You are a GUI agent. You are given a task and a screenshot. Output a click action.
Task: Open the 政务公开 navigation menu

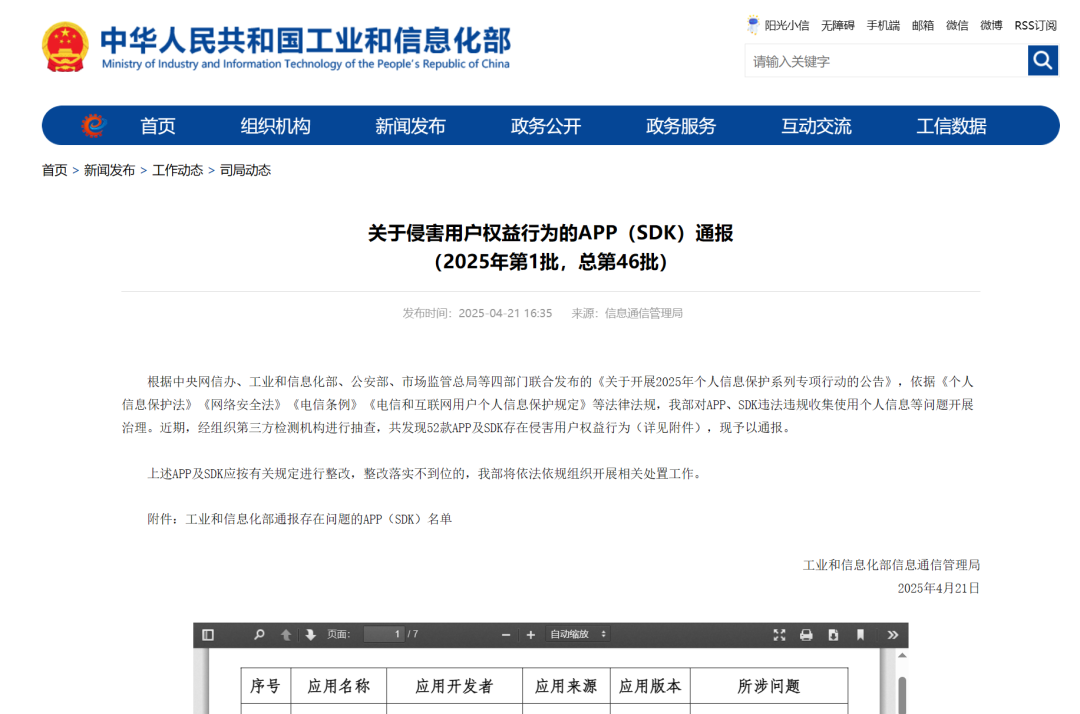tap(546, 126)
